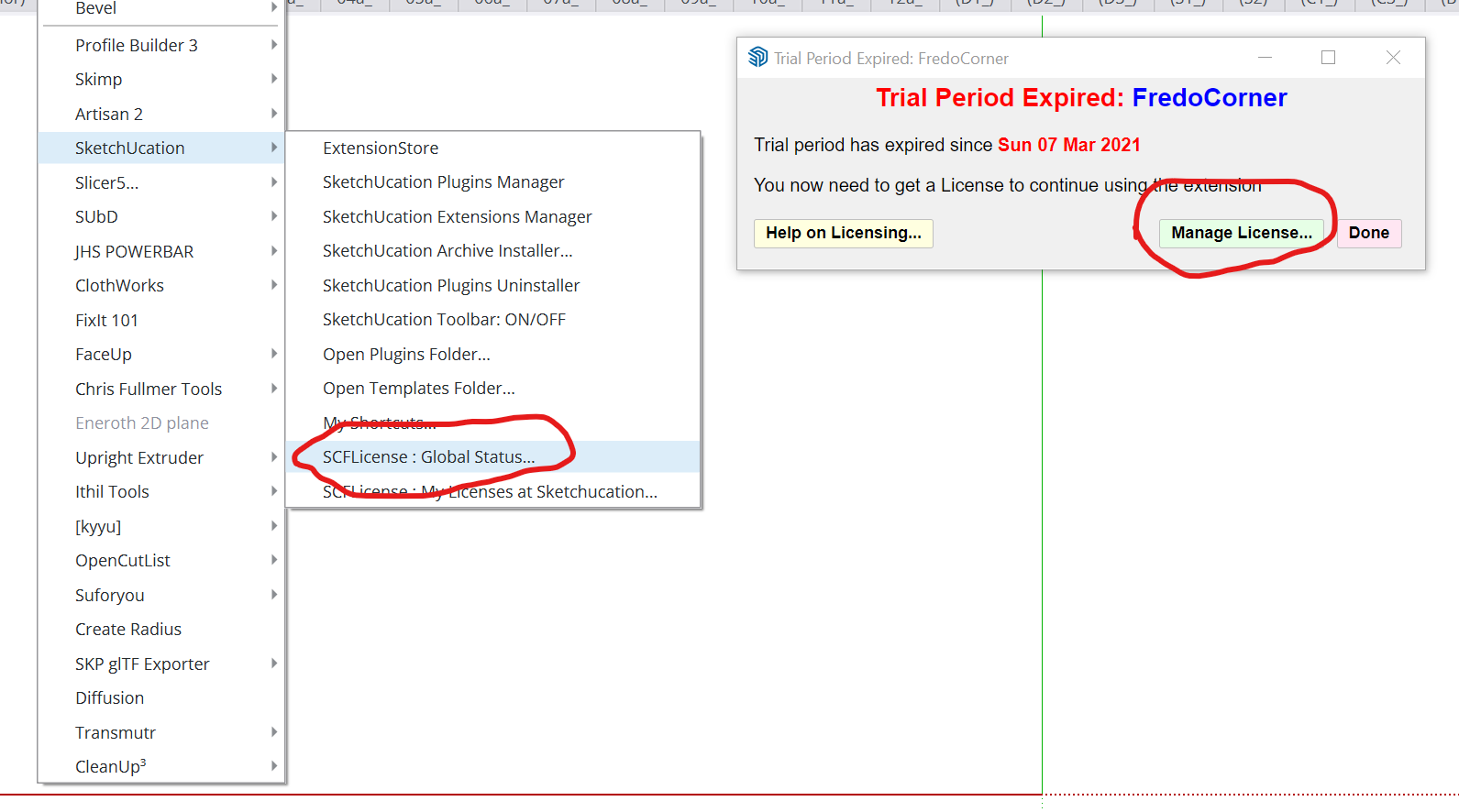Open the Upright Extruder menu entry
The width and height of the screenshot is (1459, 812).
point(161,457)
